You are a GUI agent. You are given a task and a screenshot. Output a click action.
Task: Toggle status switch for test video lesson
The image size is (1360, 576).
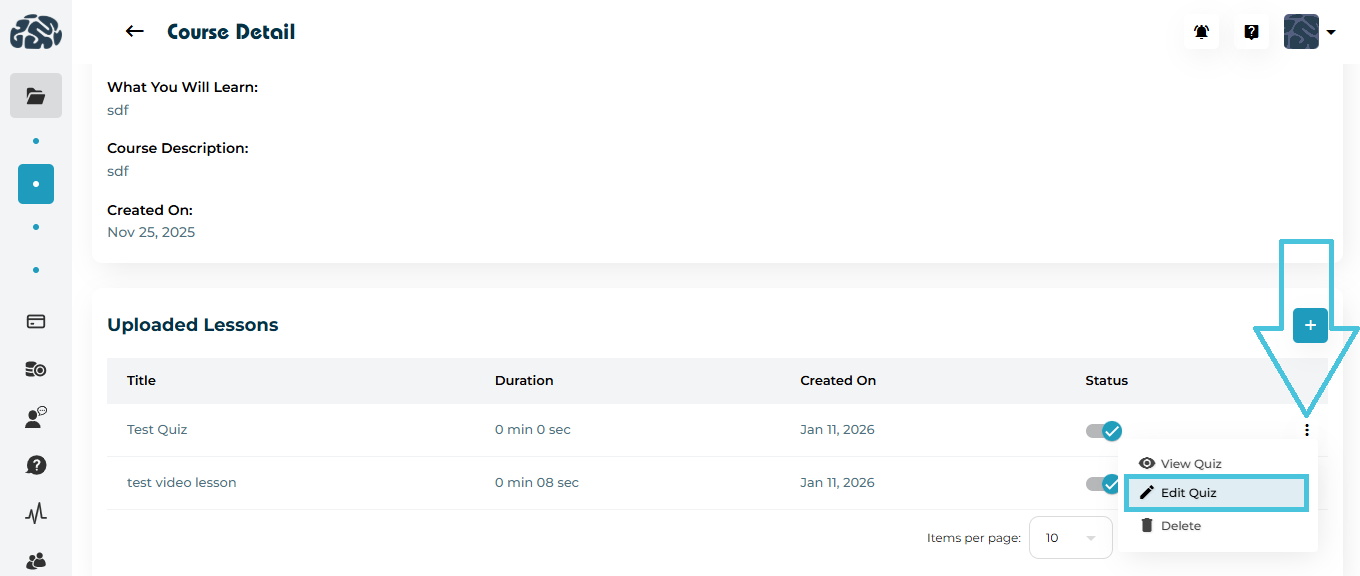[1101, 484]
